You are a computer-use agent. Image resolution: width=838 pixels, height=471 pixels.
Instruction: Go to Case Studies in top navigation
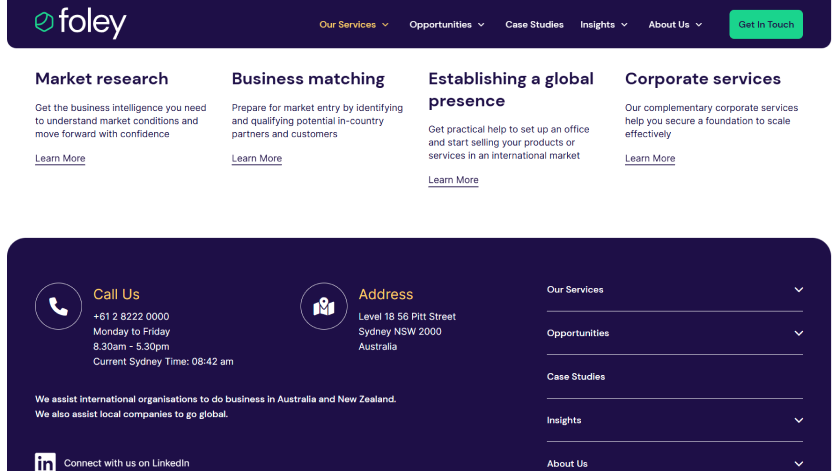click(534, 25)
